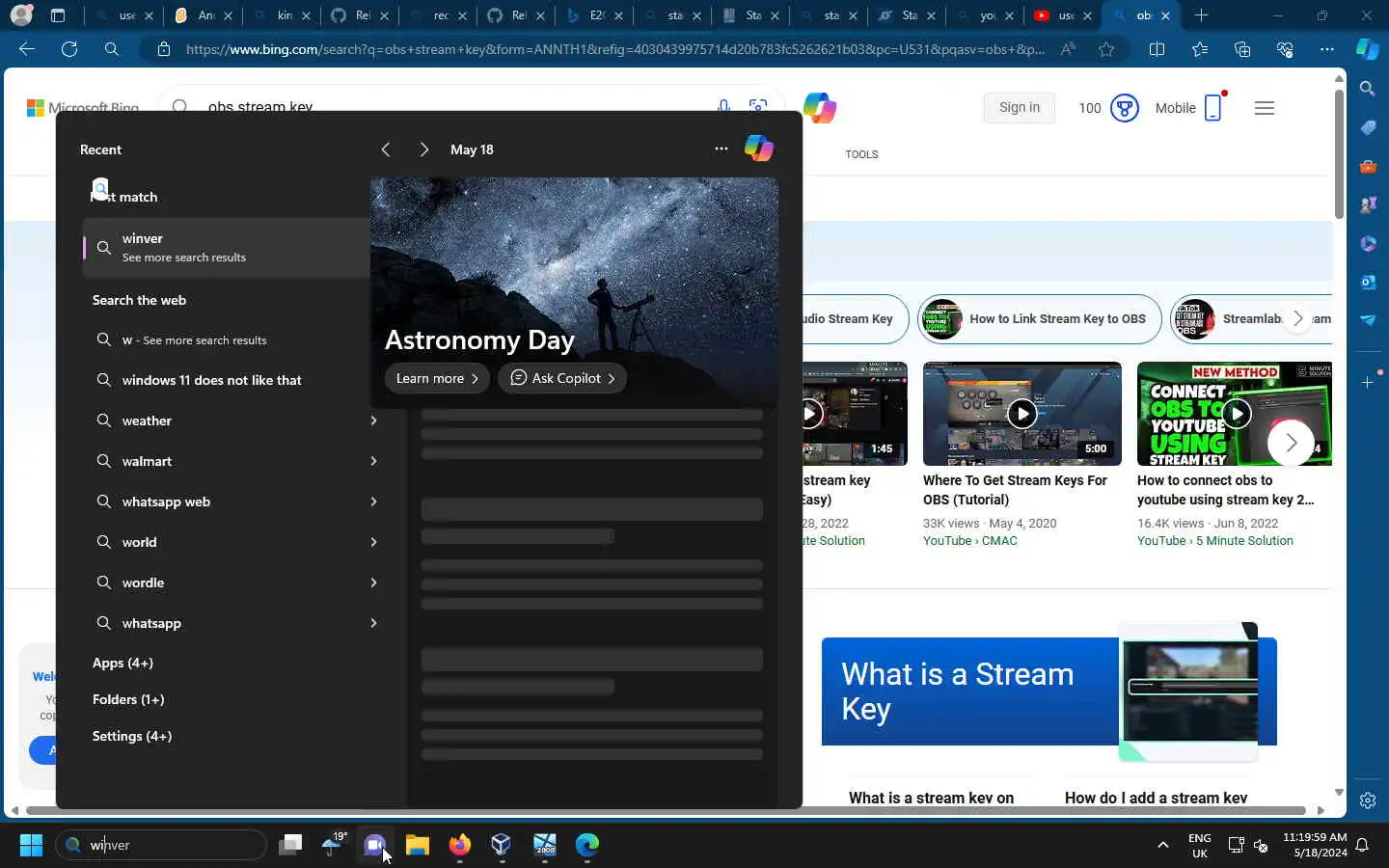Open the Tools briefcase icon in Edge sidebar

(1368, 166)
